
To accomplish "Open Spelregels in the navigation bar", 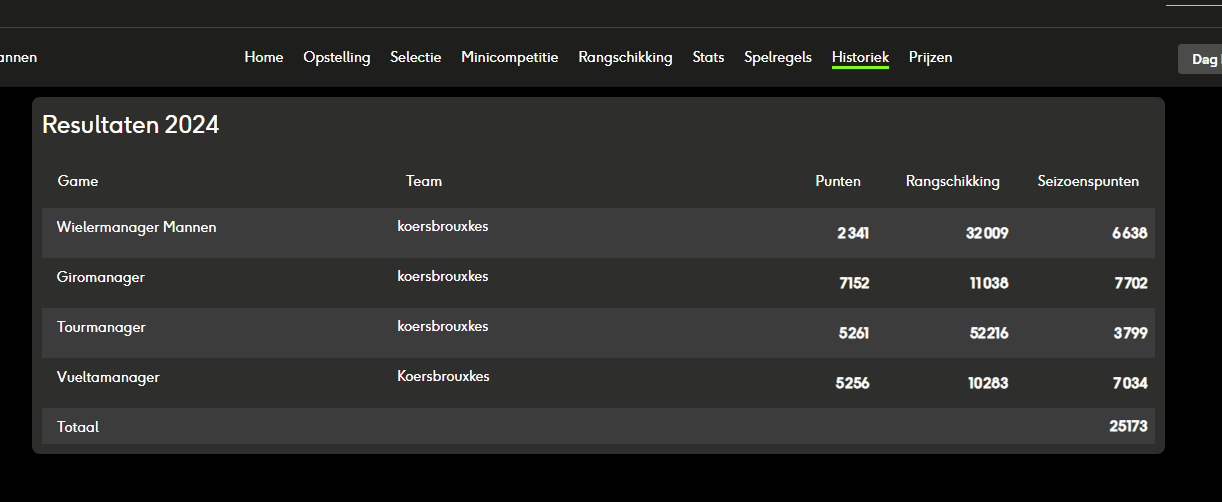I will pos(778,57).
